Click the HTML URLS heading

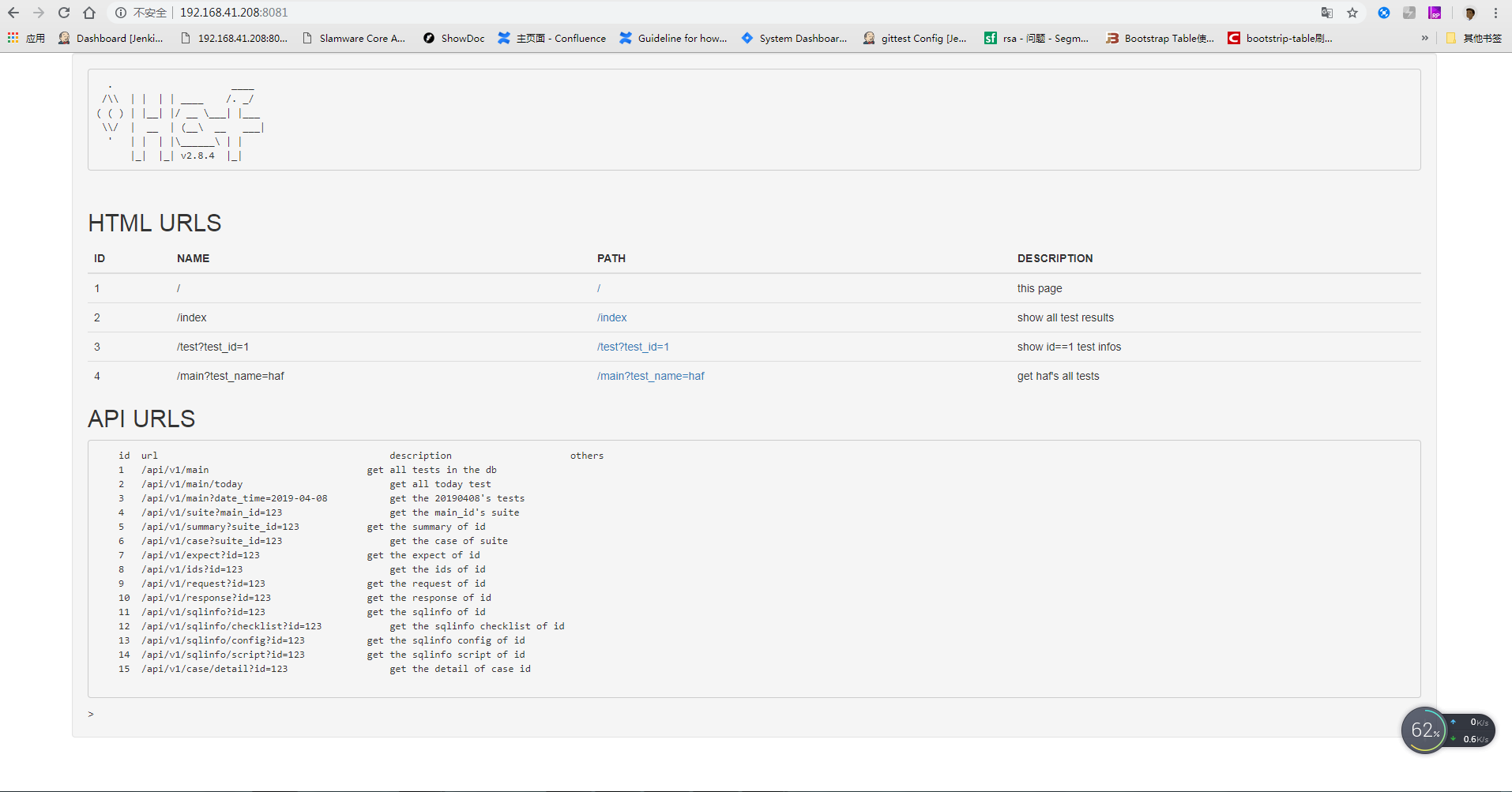(155, 223)
